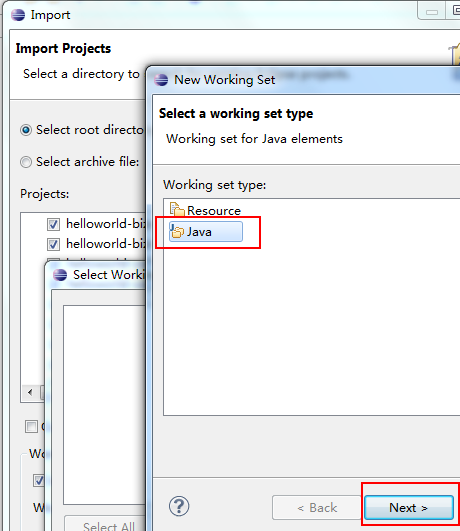This screenshot has width=460, height=531.
Task: Click the Select Working Set list box
Action: click(x=105, y=405)
